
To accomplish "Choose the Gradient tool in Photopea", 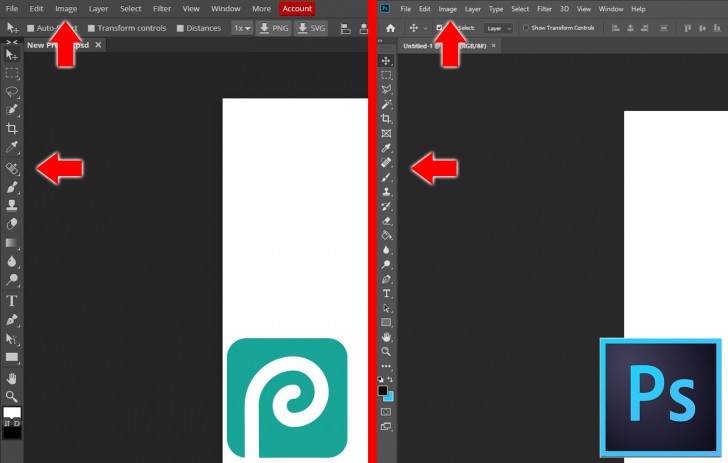I will pos(12,242).
